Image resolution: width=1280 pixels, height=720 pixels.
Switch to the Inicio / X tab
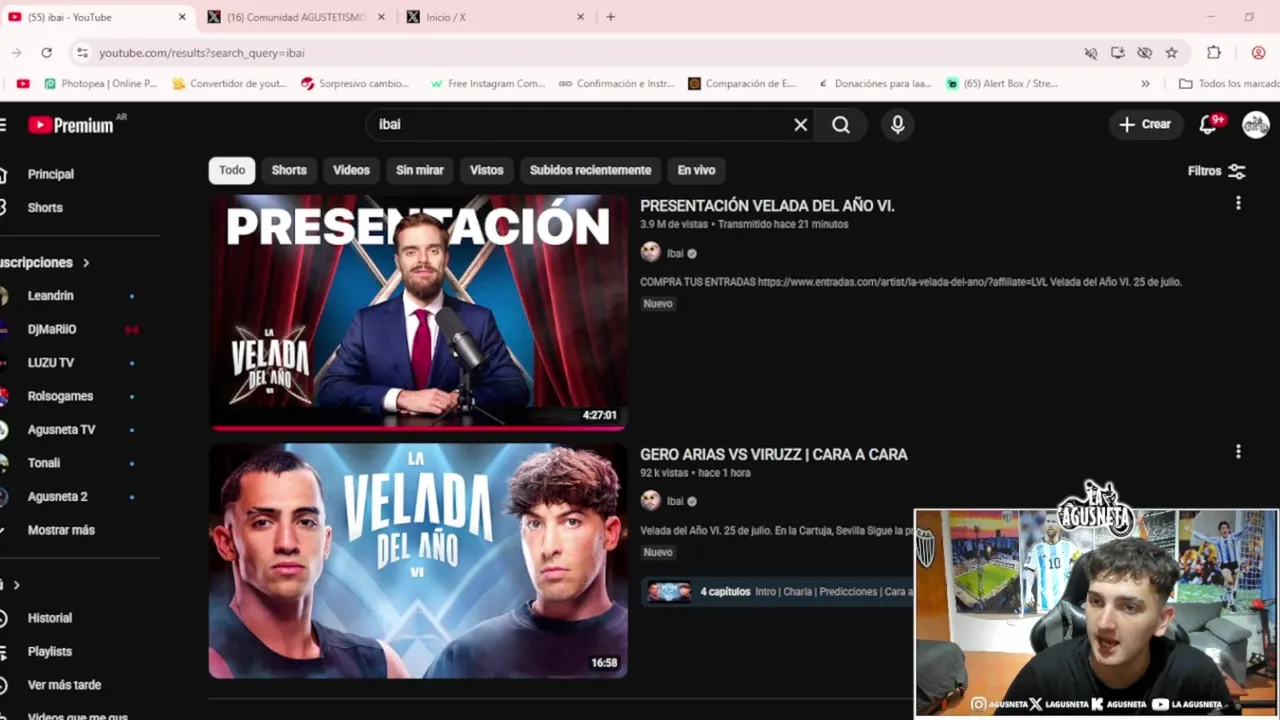(x=496, y=17)
